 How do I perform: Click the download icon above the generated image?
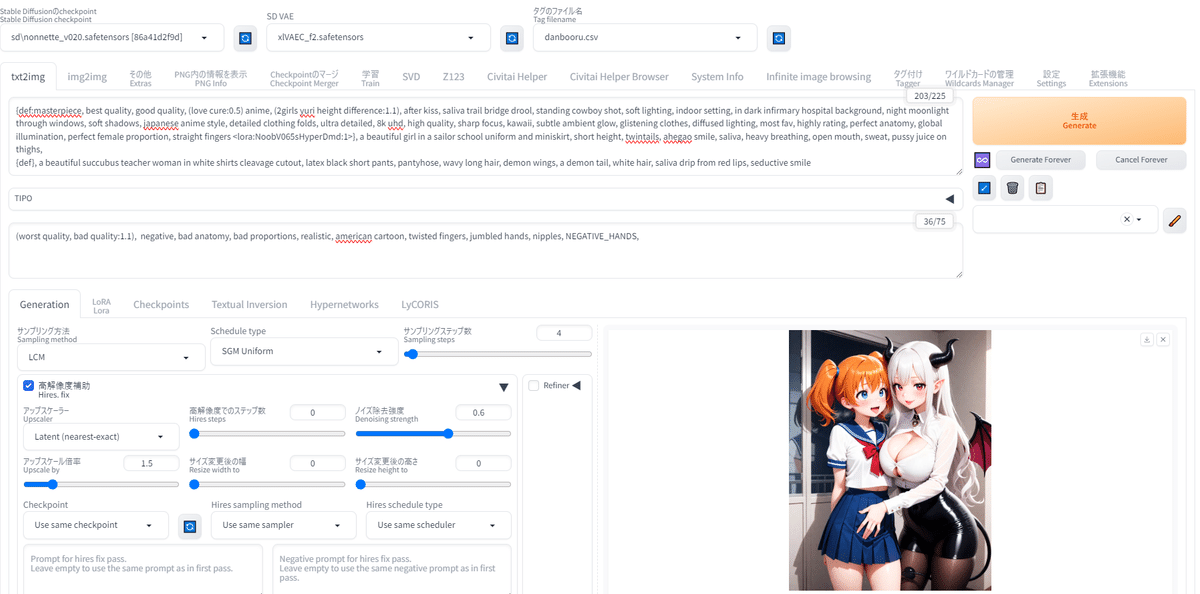[x=1147, y=339]
